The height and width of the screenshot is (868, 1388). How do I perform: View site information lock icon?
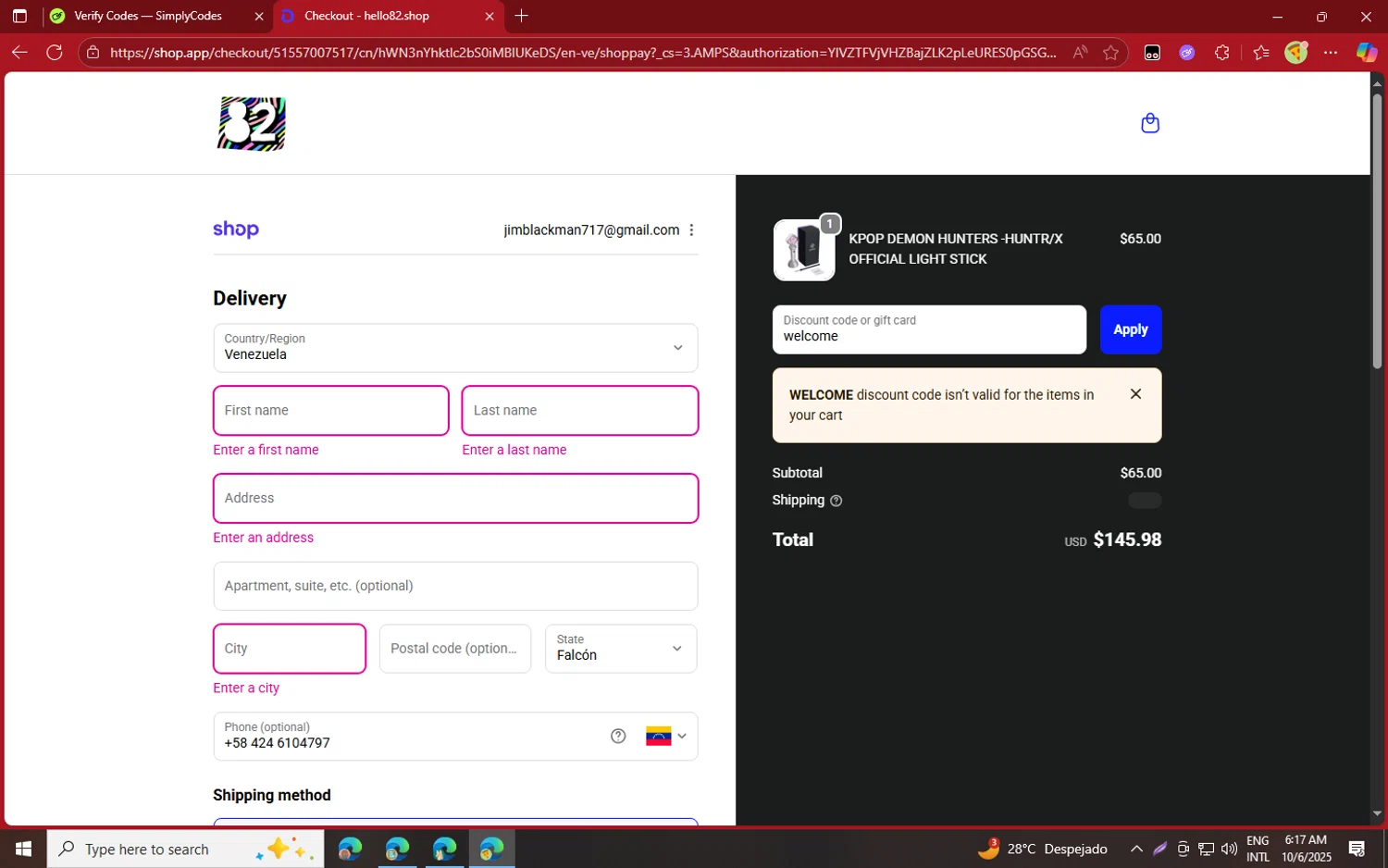(x=93, y=53)
